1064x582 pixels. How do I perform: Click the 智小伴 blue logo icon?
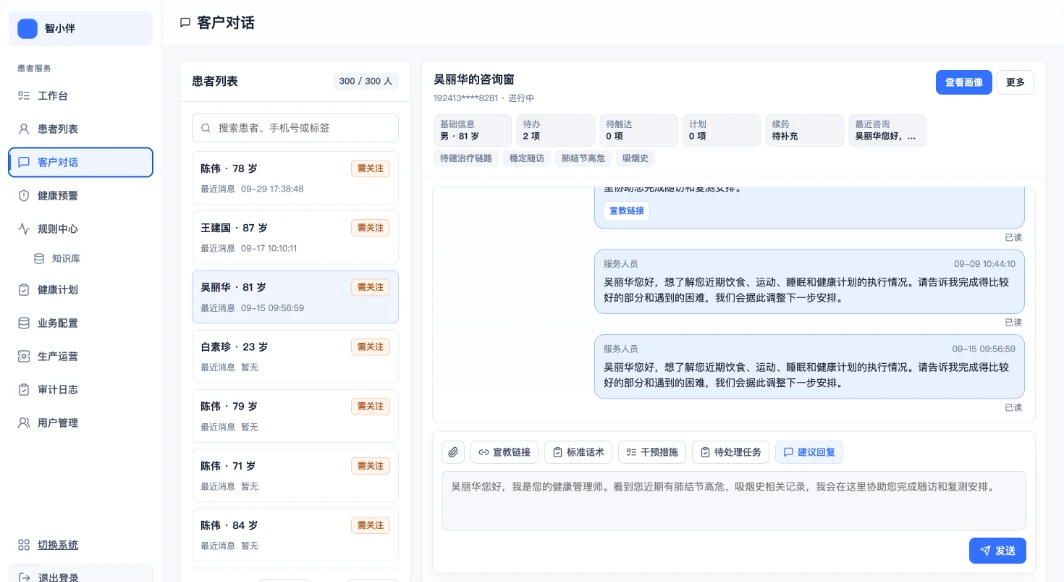point(27,28)
